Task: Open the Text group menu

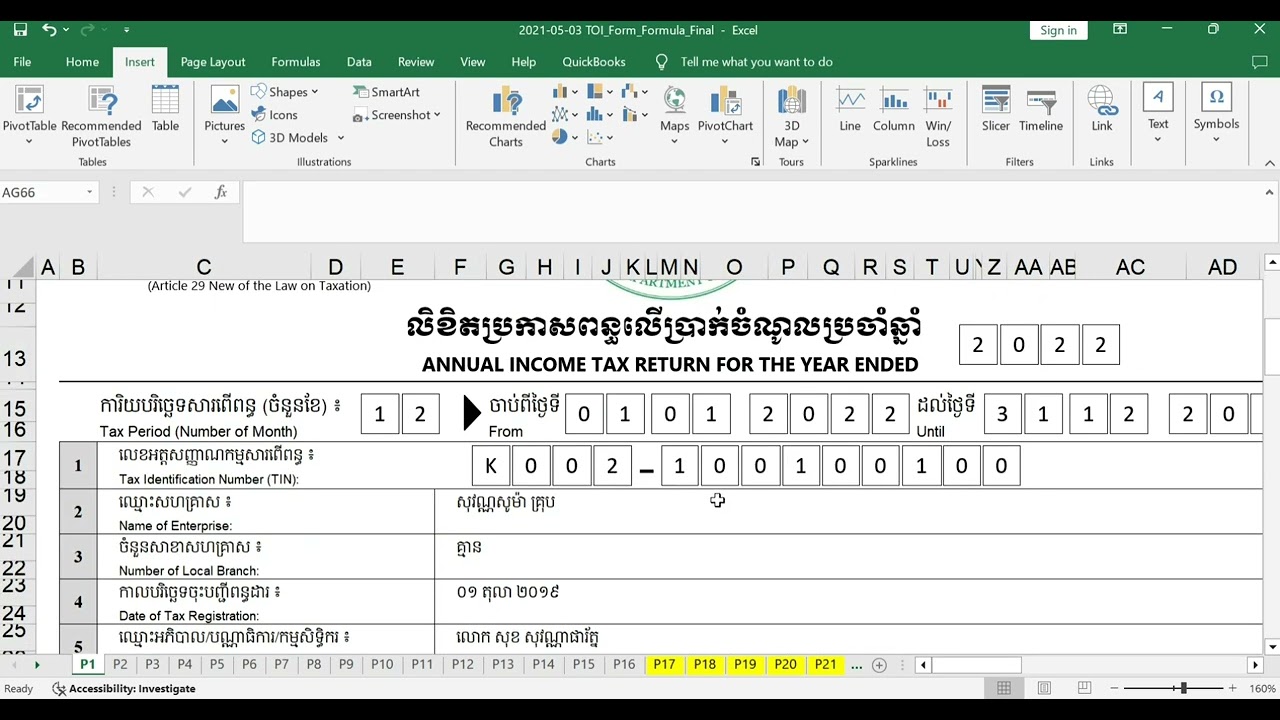Action: pyautogui.click(x=1158, y=114)
